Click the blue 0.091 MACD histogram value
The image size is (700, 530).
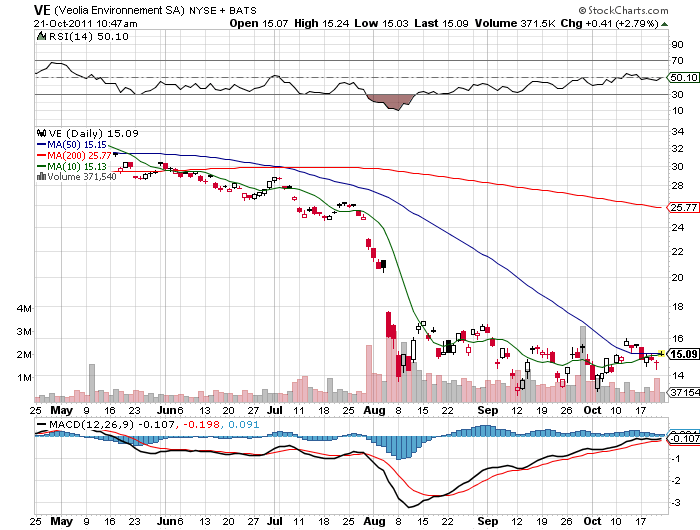[x=243, y=424]
